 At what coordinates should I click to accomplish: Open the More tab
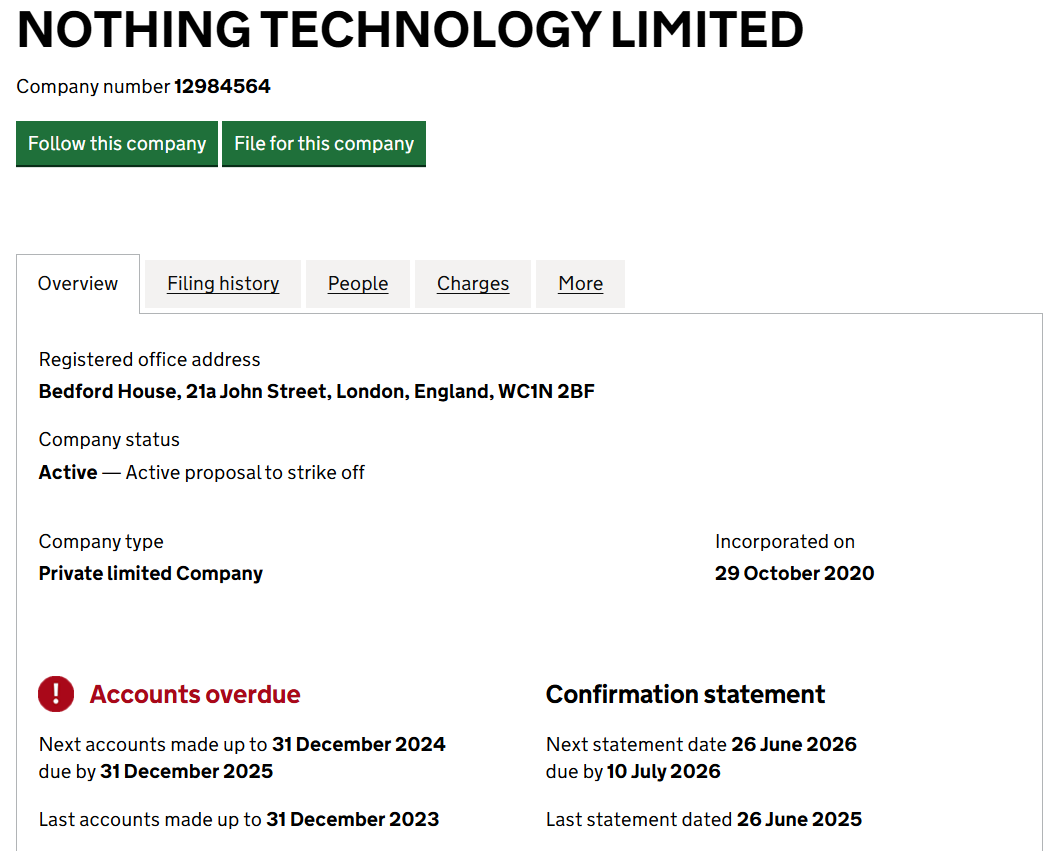580,284
